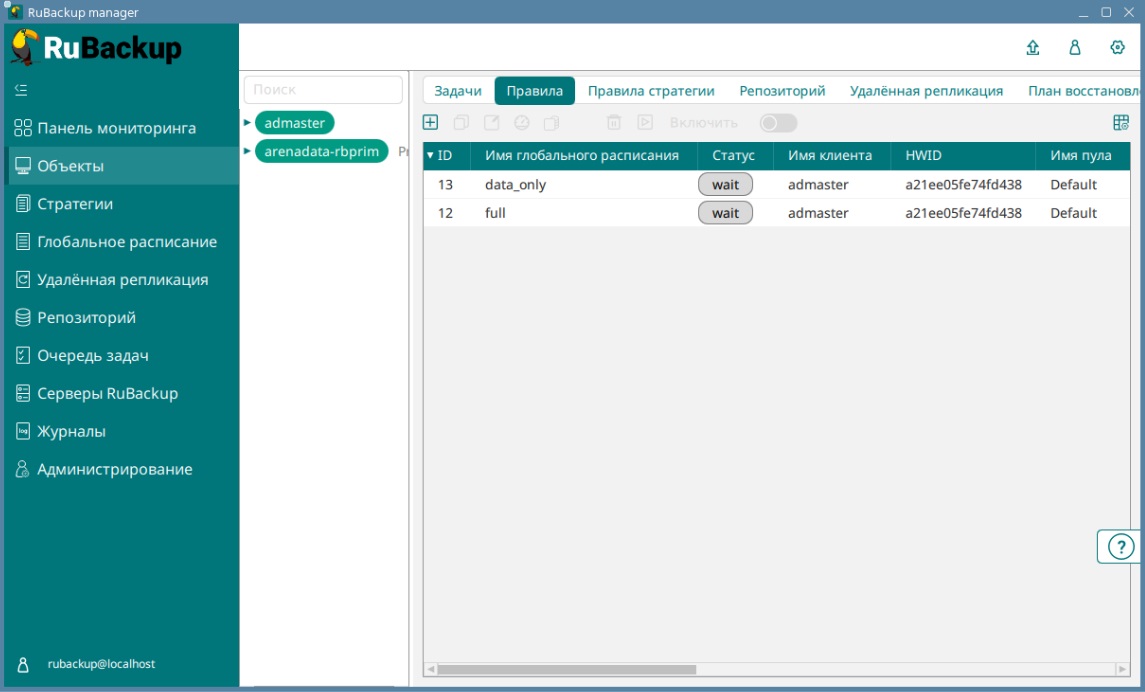
Task: Click wait status button for full rule
Action: [725, 213]
